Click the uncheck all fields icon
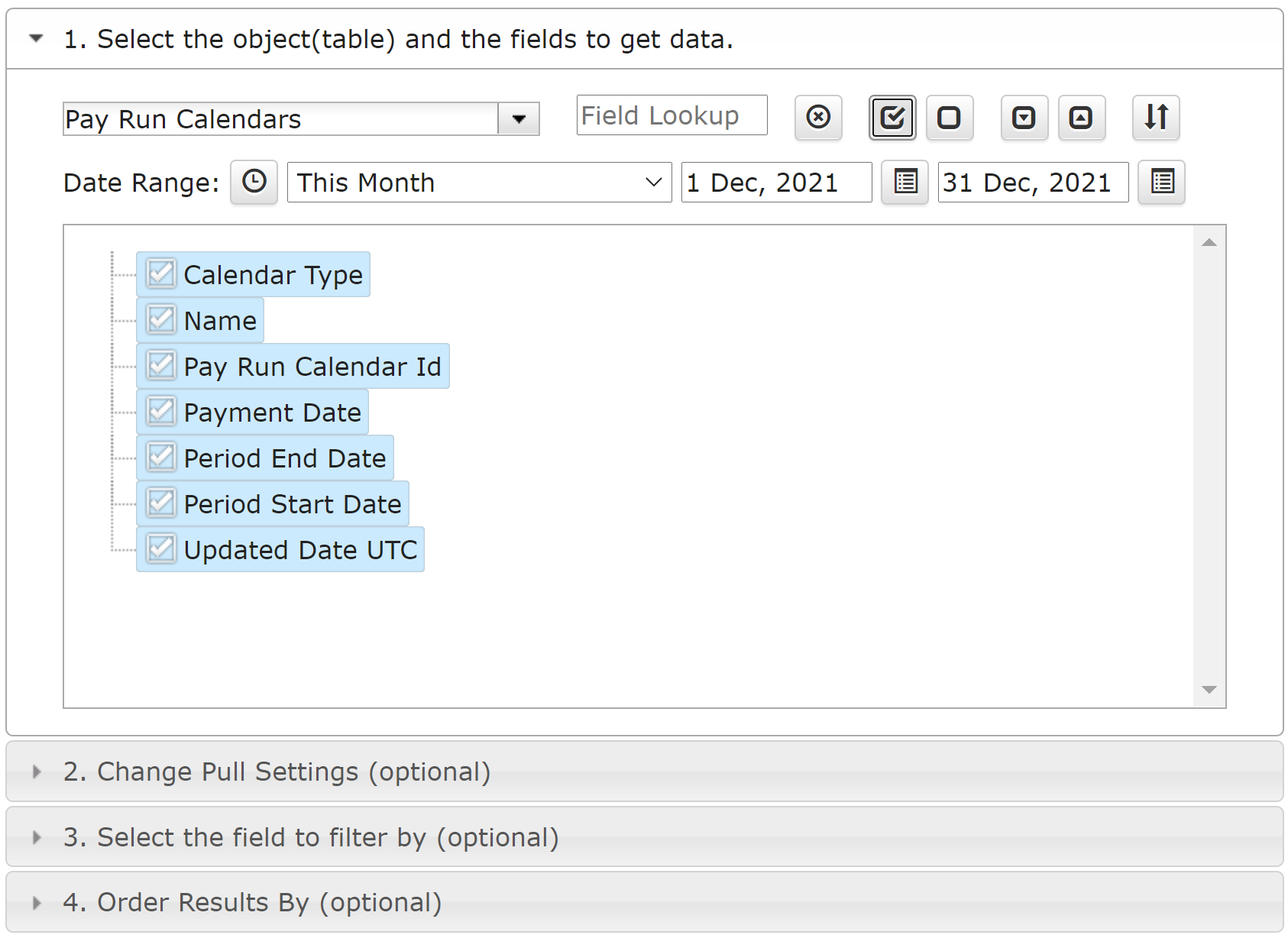 [950, 118]
